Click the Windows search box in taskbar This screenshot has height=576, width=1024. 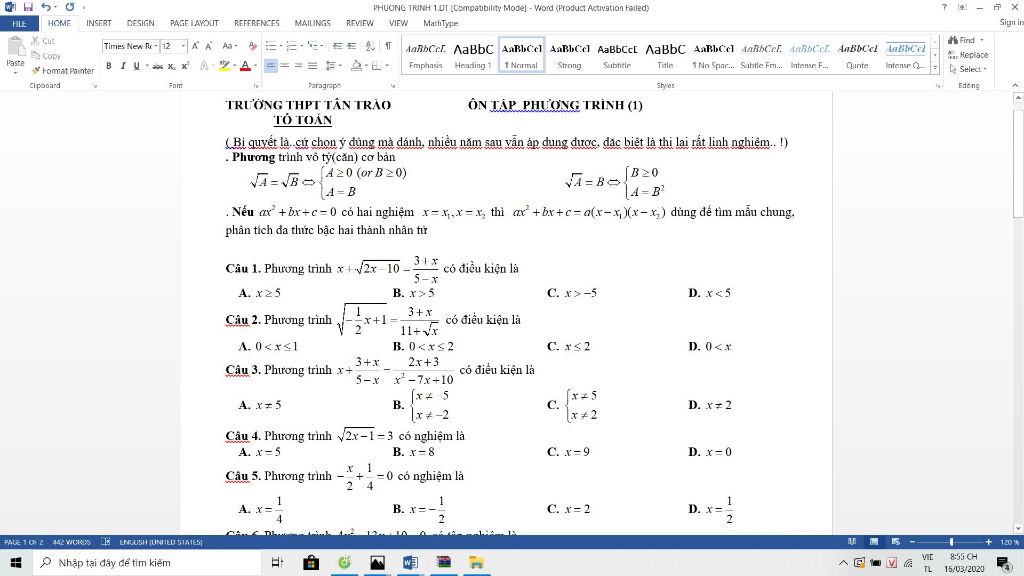[x=147, y=562]
